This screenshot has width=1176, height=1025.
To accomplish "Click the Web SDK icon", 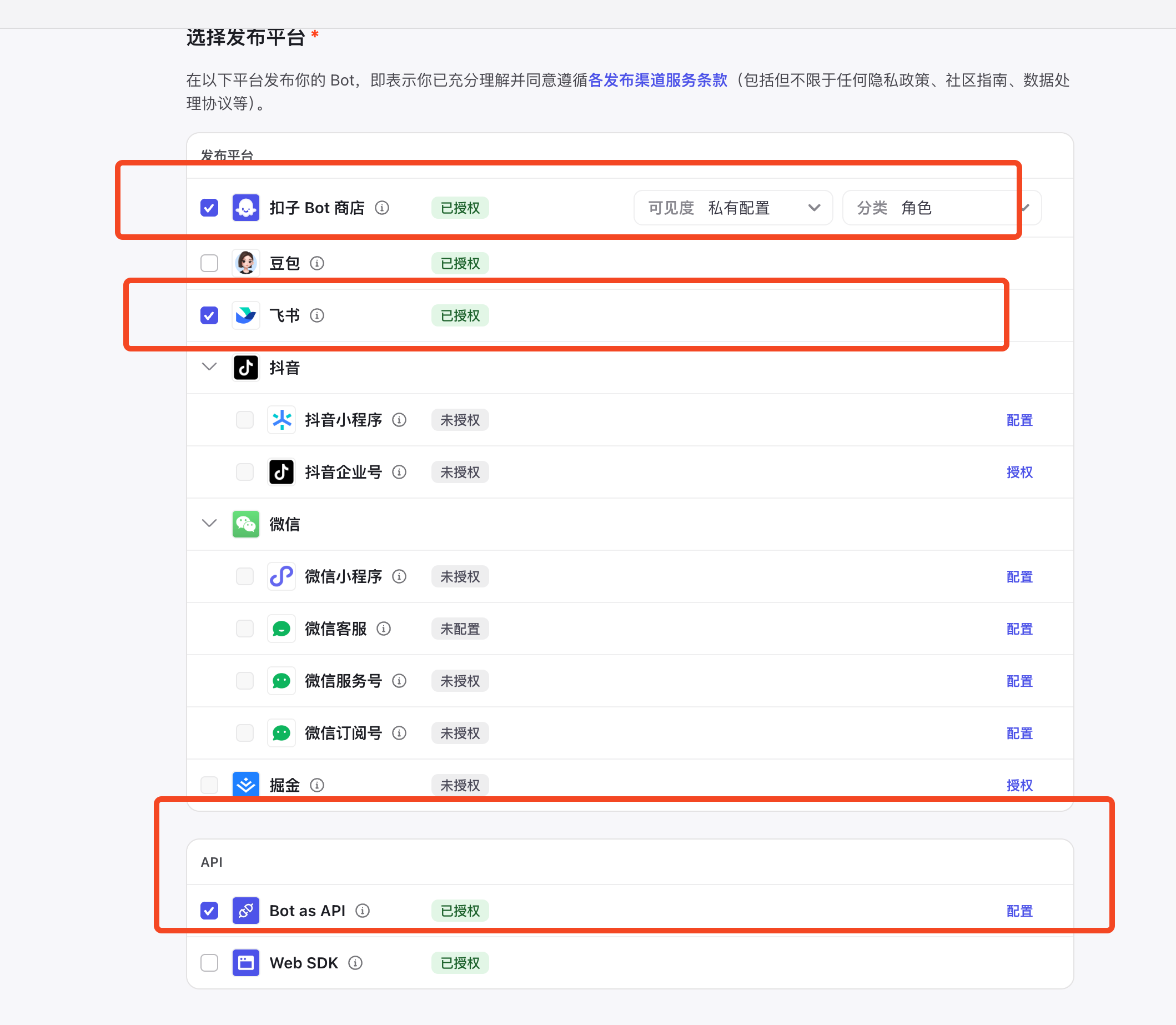I will point(246,963).
